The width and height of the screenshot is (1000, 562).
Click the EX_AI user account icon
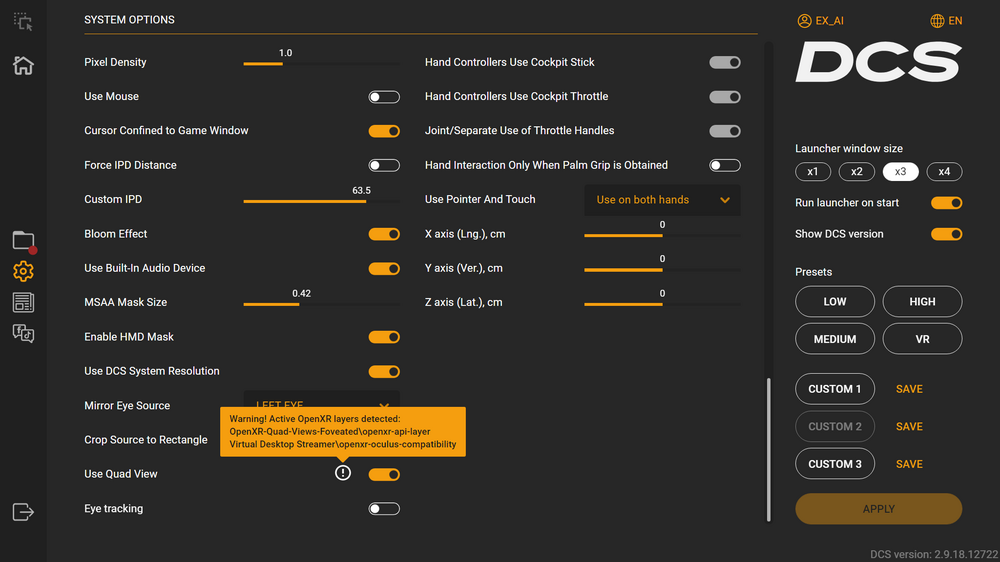point(805,21)
